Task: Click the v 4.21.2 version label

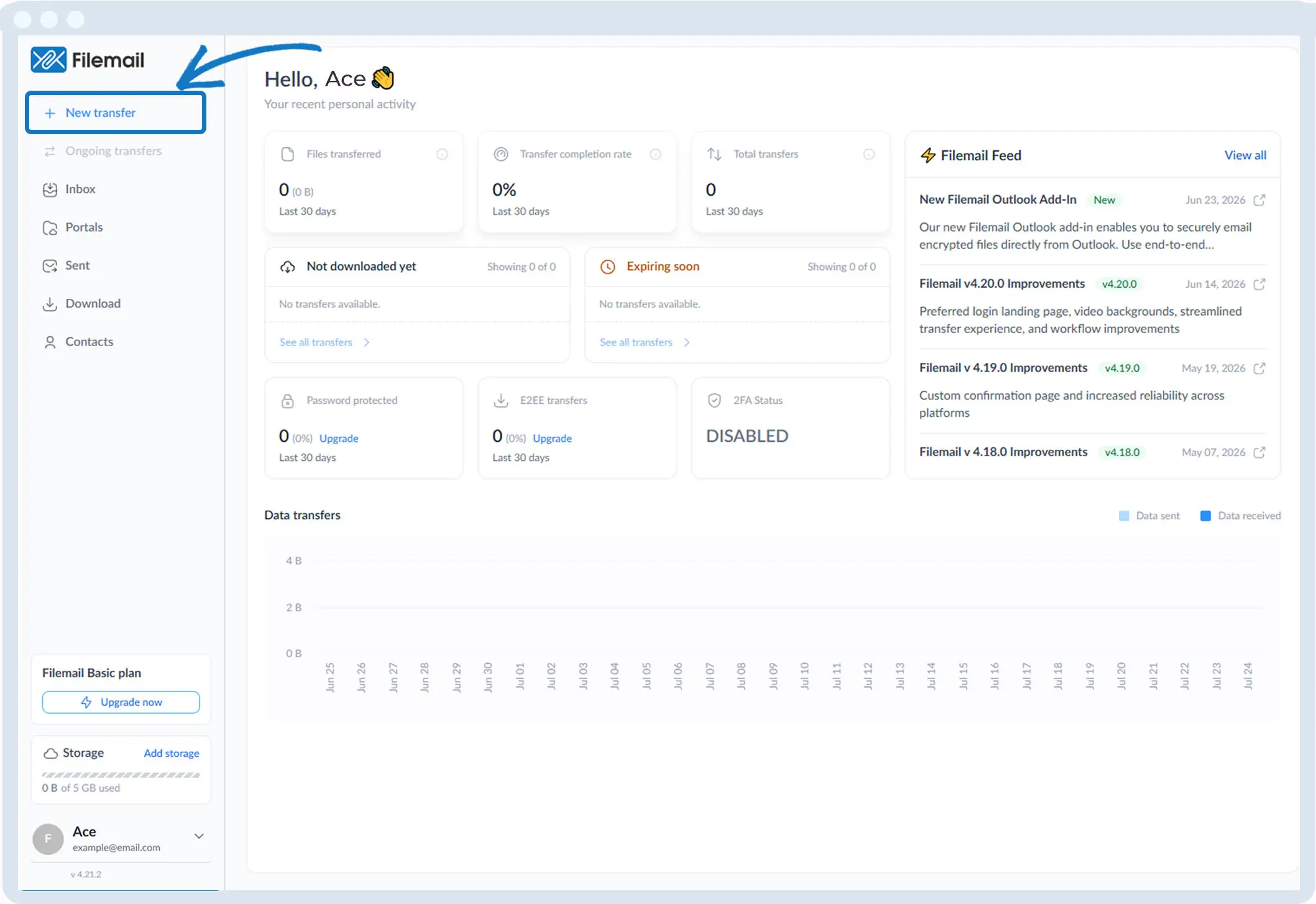Action: (86, 874)
